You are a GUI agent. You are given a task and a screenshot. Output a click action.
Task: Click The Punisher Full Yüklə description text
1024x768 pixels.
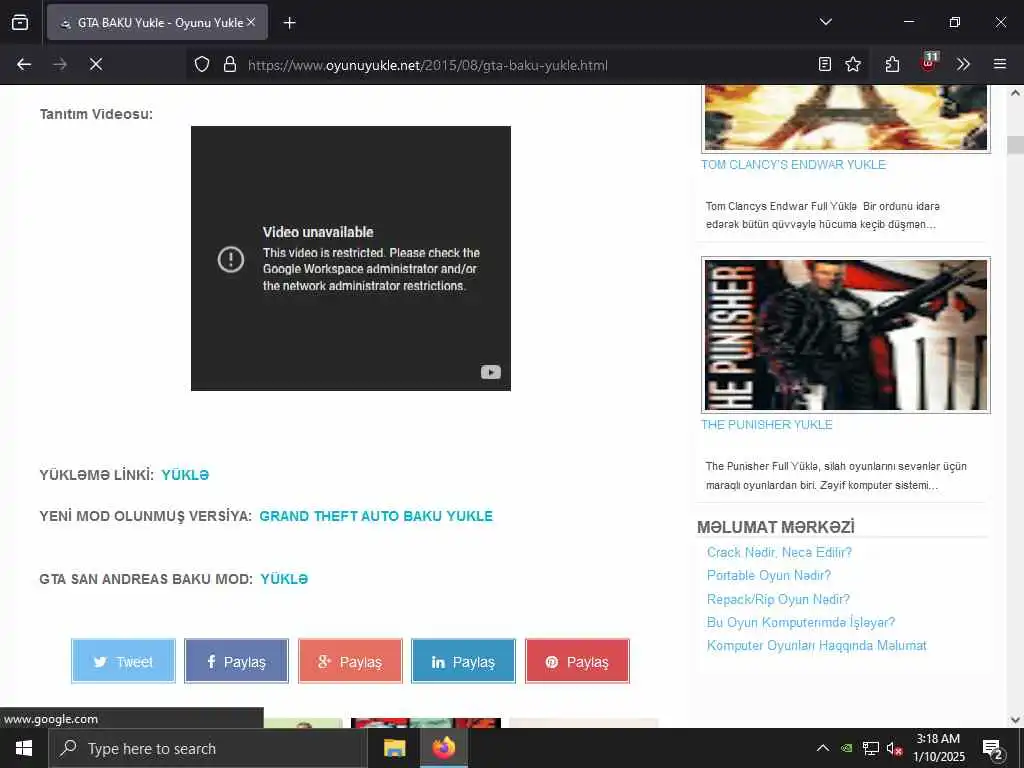pyautogui.click(x=836, y=475)
